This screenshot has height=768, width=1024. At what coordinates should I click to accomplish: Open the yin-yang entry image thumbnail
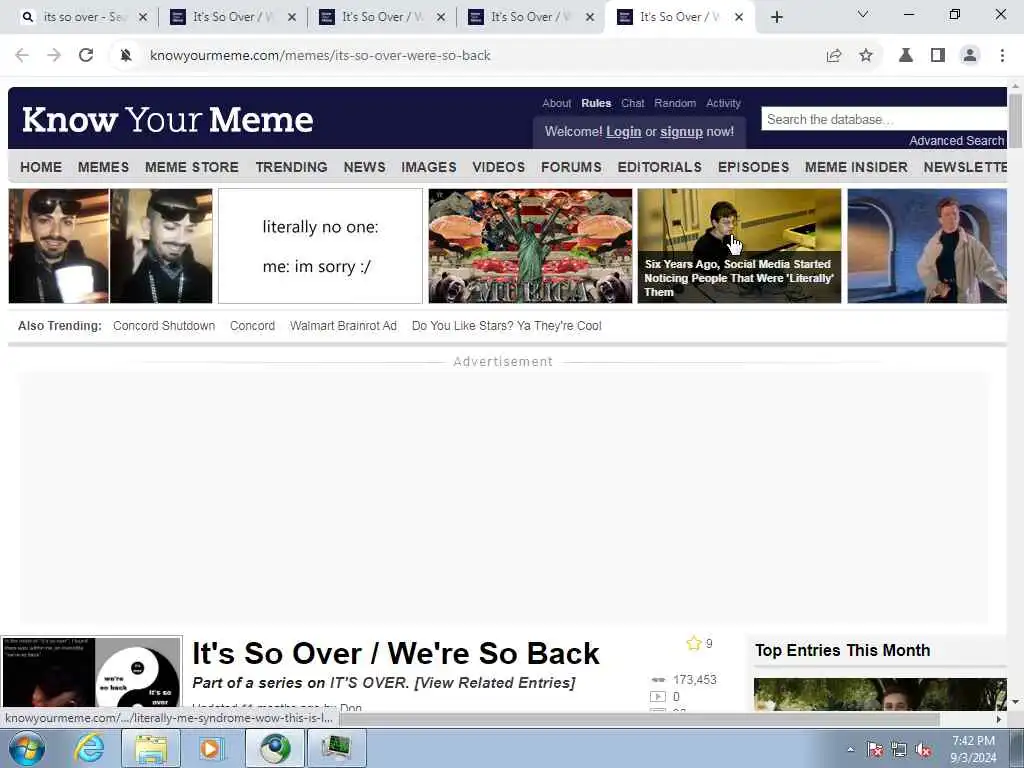pos(91,673)
